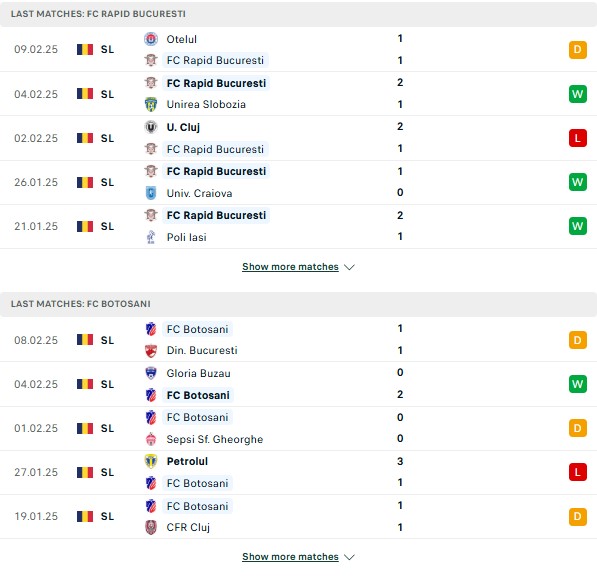Expand Show more matches under Rapid Bucuresti
This screenshot has height=576, width=597.
click(290, 266)
